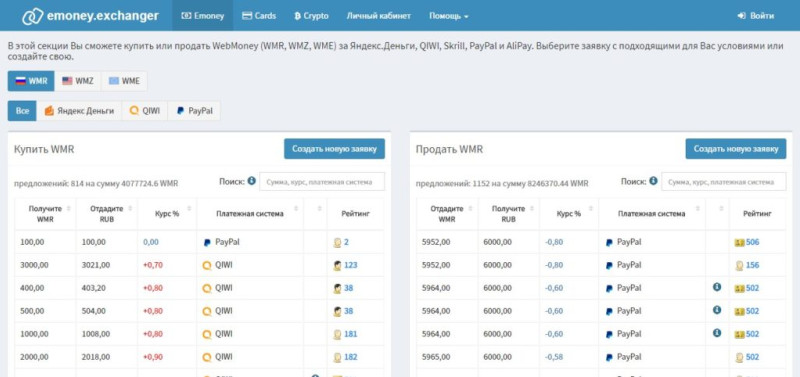Filter offers by PayPal payment system

(x=194, y=111)
